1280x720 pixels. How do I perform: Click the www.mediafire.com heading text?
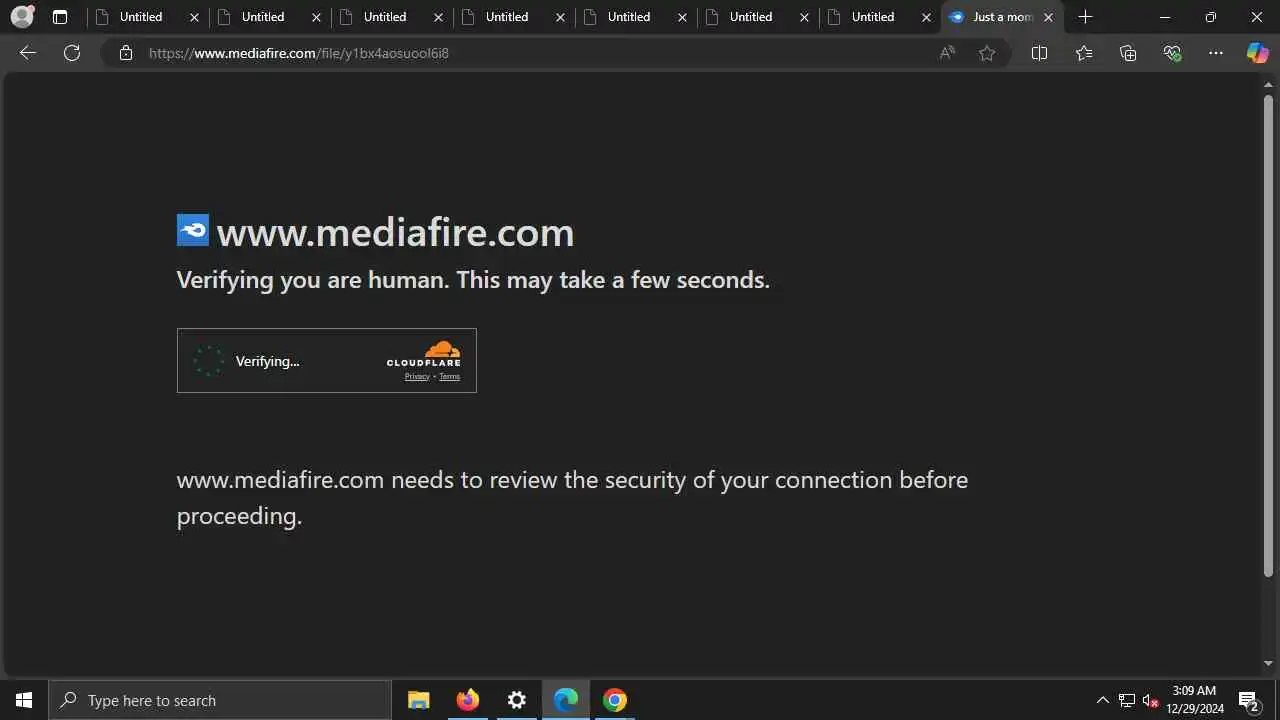coord(395,232)
